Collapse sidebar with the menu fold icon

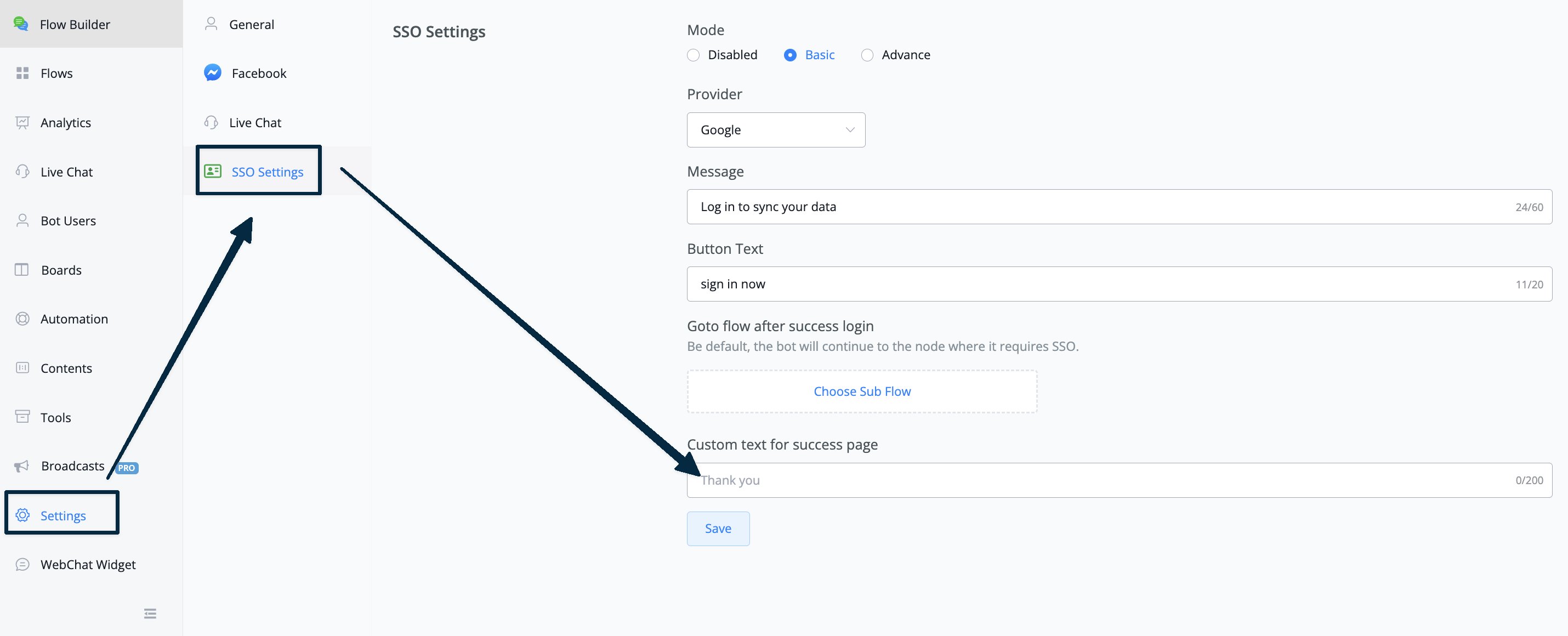pos(150,614)
